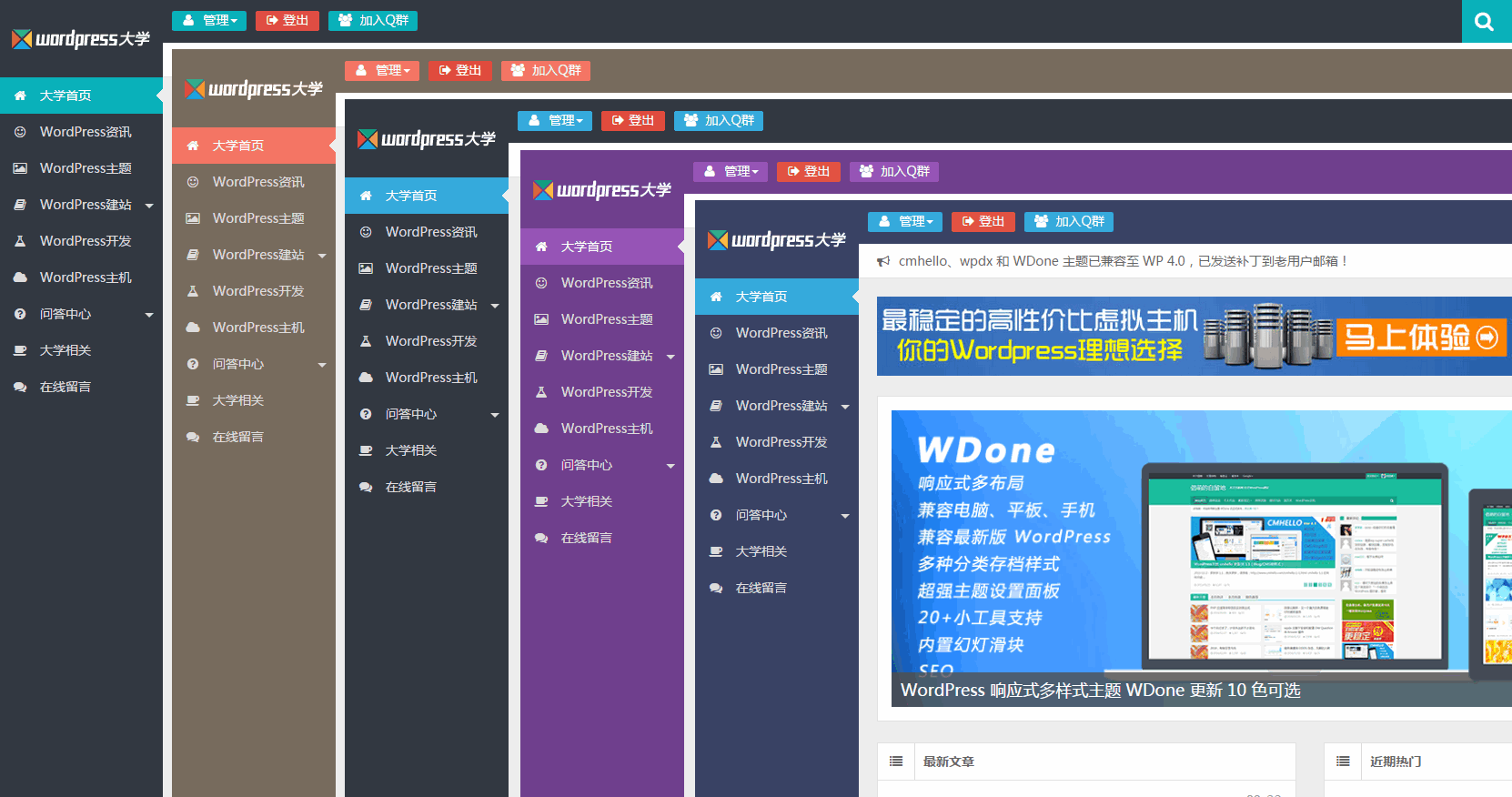Click the home icon beside 大学首页 in navy sidebar

(716, 297)
